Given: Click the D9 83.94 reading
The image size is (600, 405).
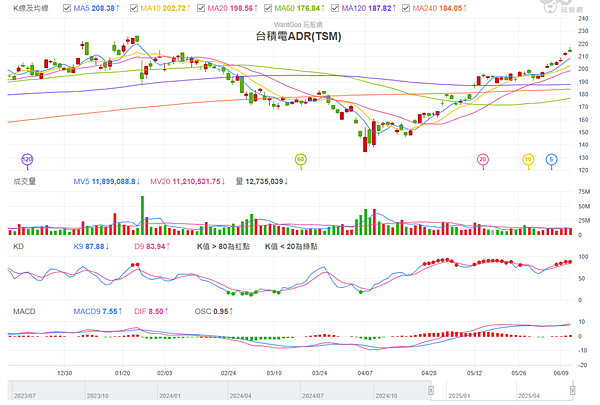Looking at the screenshot, I should click(x=152, y=247).
